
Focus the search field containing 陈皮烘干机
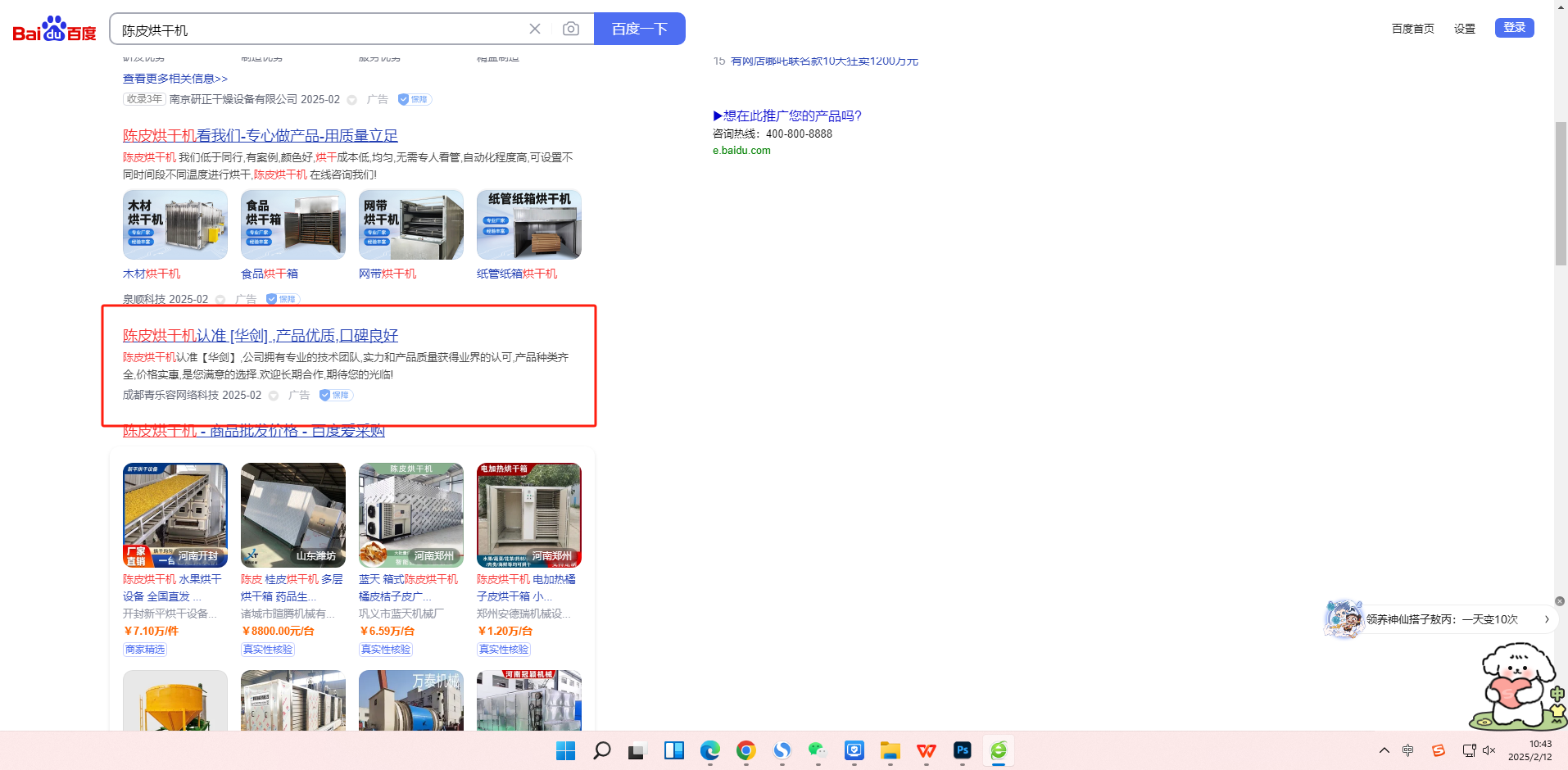(319, 29)
